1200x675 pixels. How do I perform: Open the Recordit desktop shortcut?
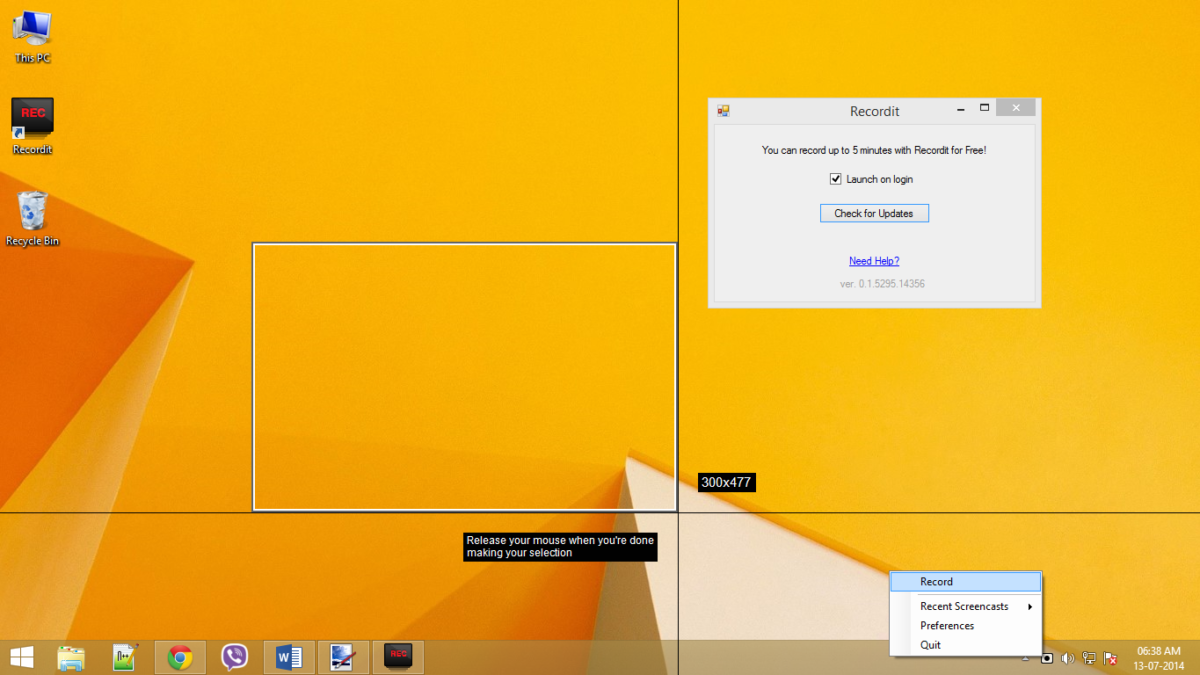click(32, 126)
